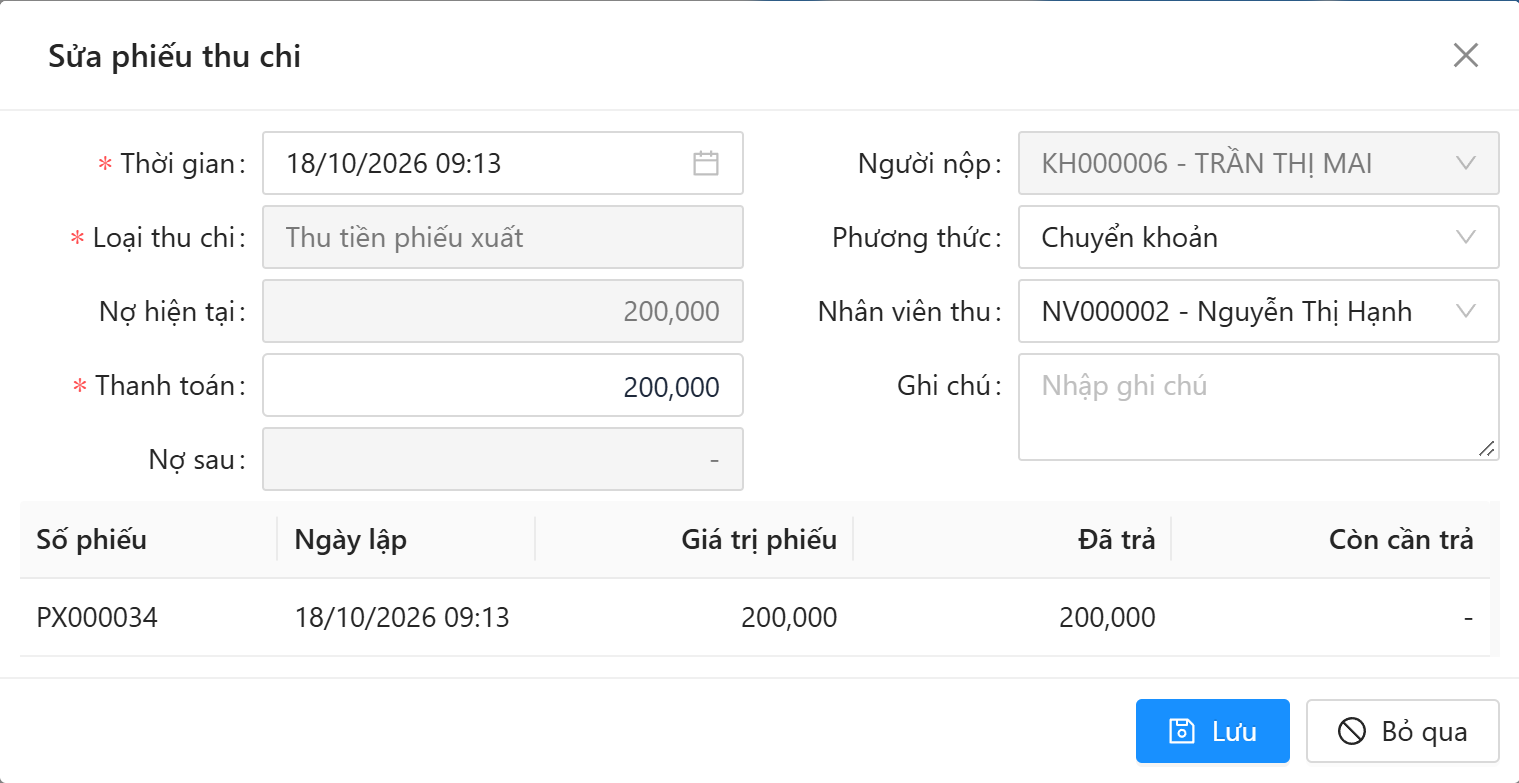
Task: Open the Phương thức dropdown
Action: pos(1258,237)
